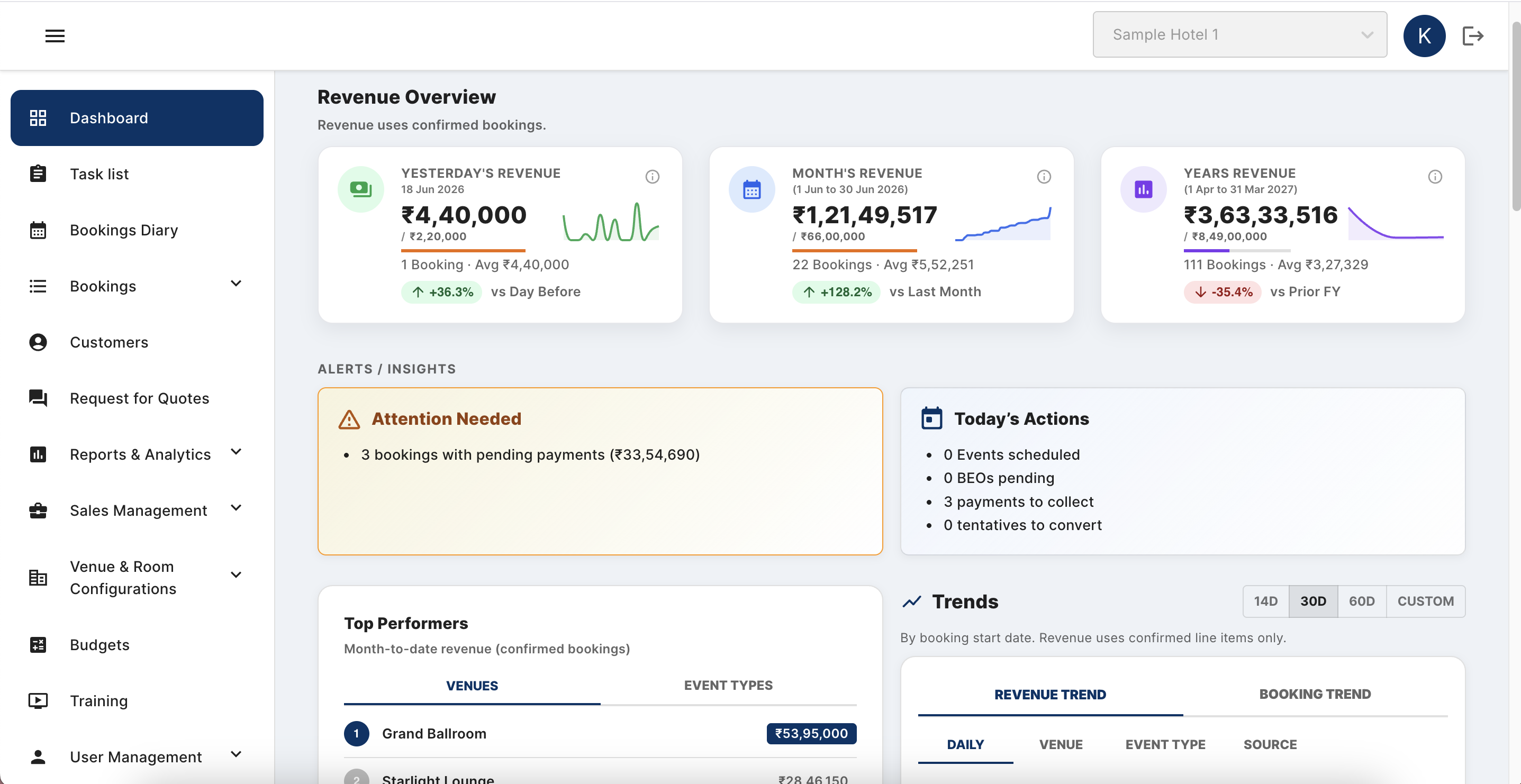
Task: Click the Venue & Room building icon
Action: [38, 577]
